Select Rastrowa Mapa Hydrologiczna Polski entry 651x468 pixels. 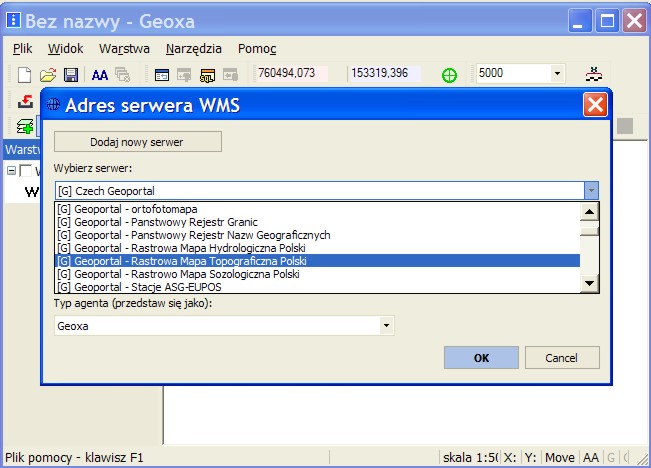(x=318, y=248)
